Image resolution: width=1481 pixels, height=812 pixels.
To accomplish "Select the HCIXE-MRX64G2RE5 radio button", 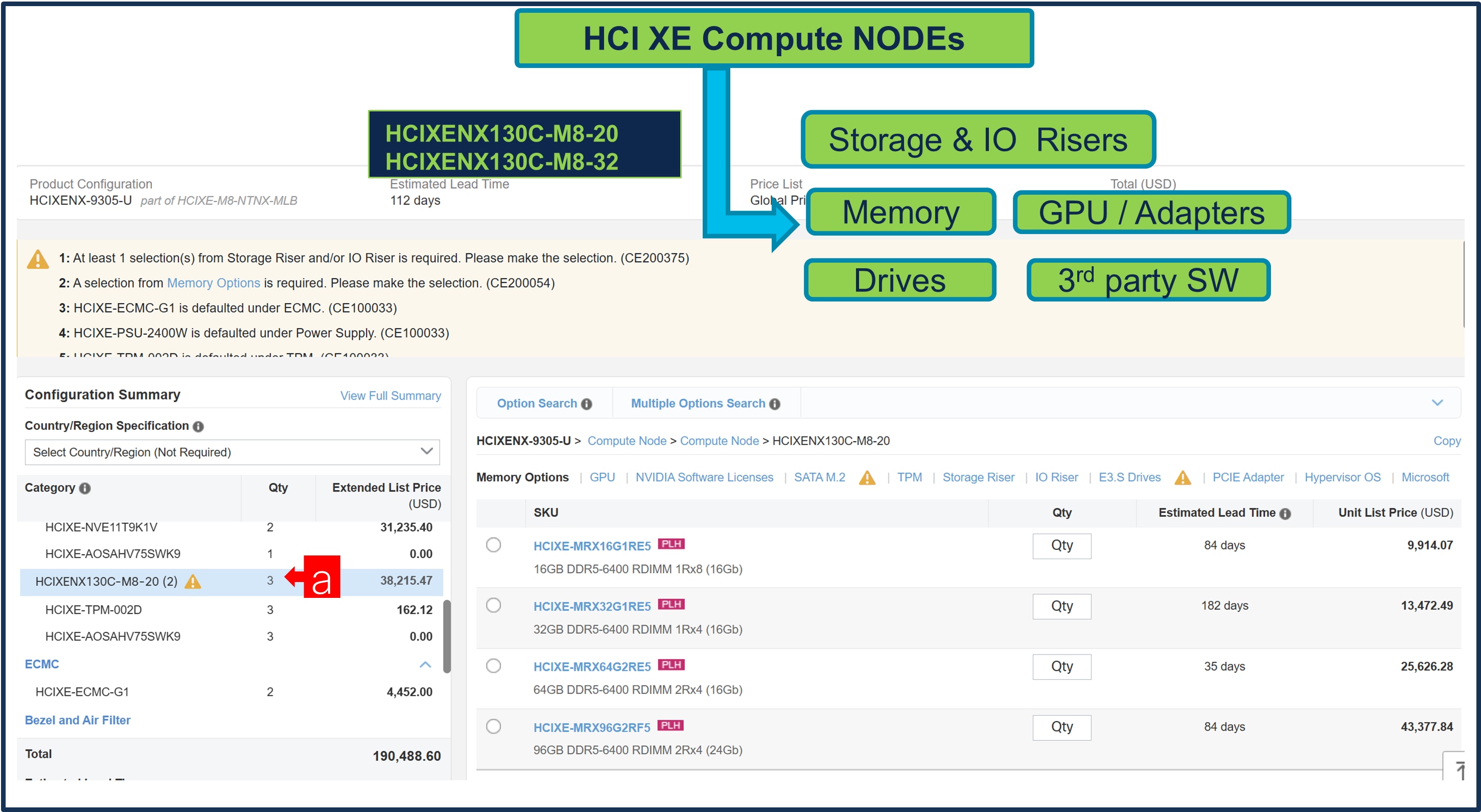I will [493, 666].
